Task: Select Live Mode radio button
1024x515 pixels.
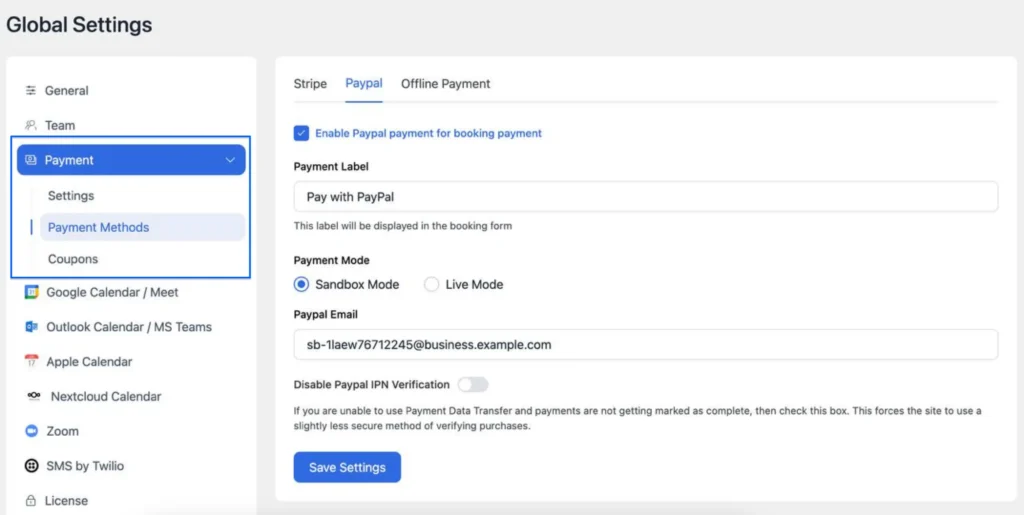Action: click(x=432, y=285)
